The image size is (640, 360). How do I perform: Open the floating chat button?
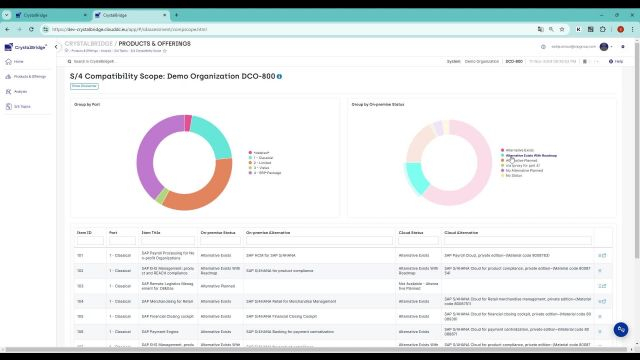pos(621,329)
